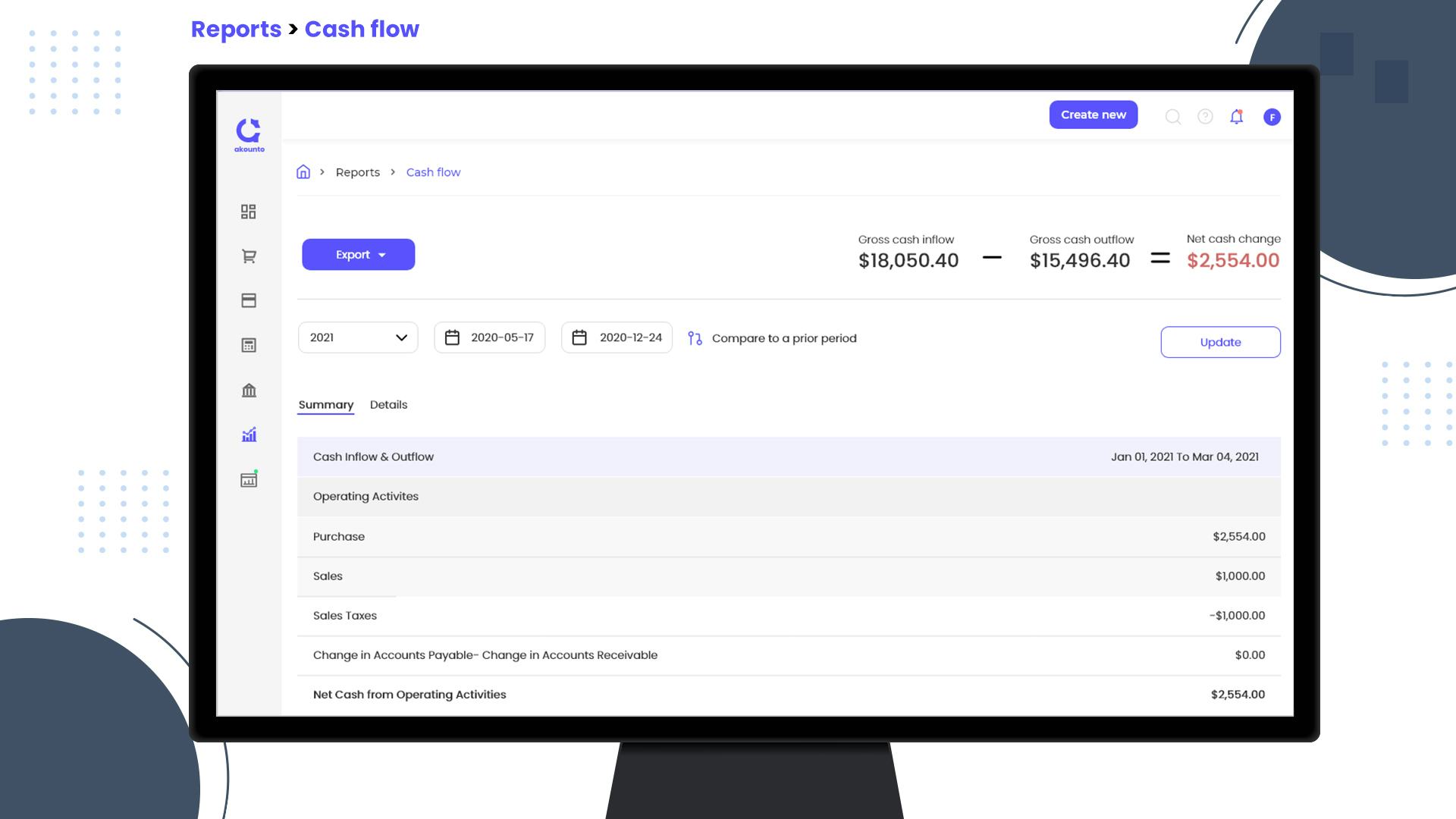The height and width of the screenshot is (819, 1456).
Task: Click the card-shaped sidebar icon
Action: [249, 301]
